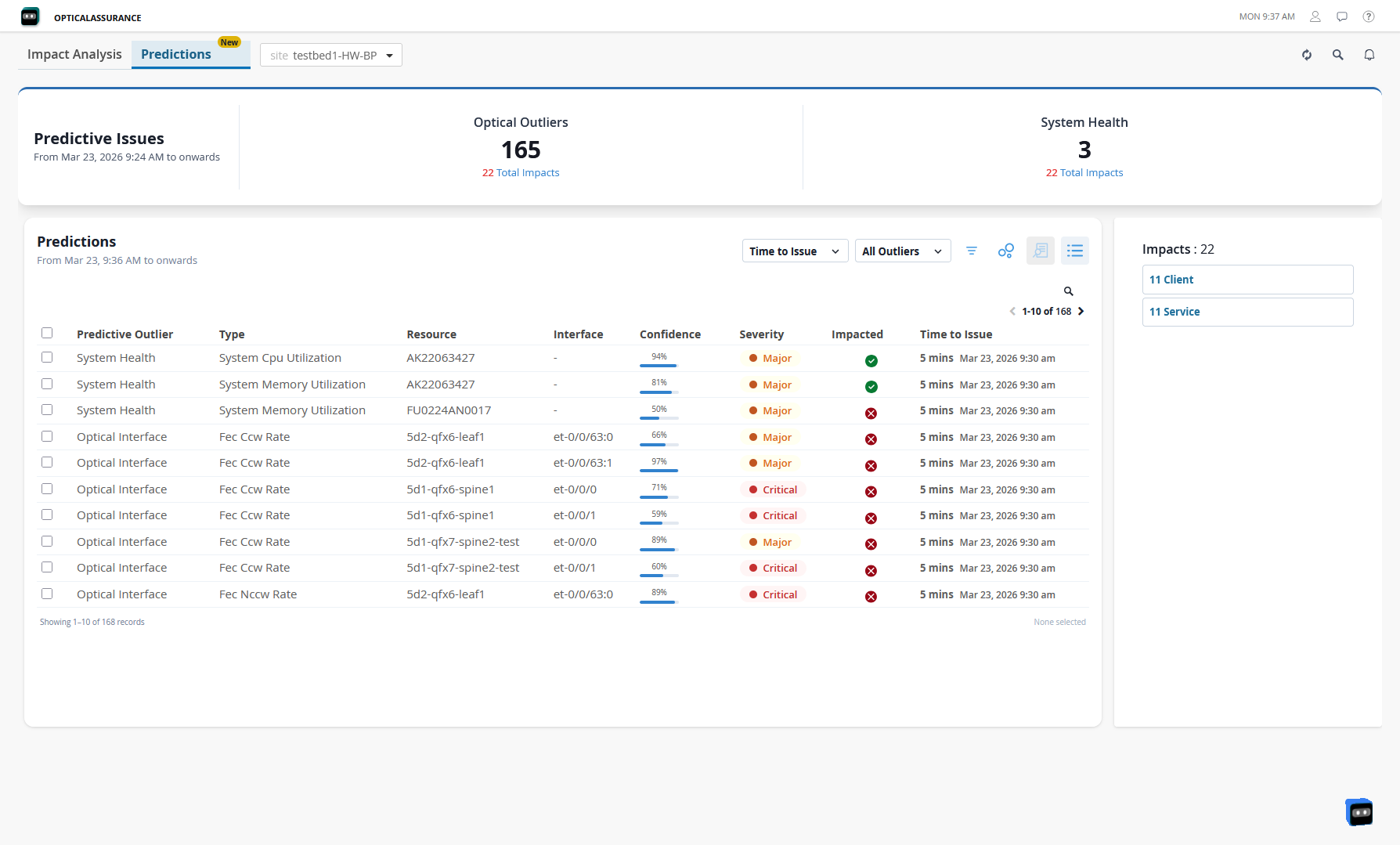Go to next page of predictions

1081,312
